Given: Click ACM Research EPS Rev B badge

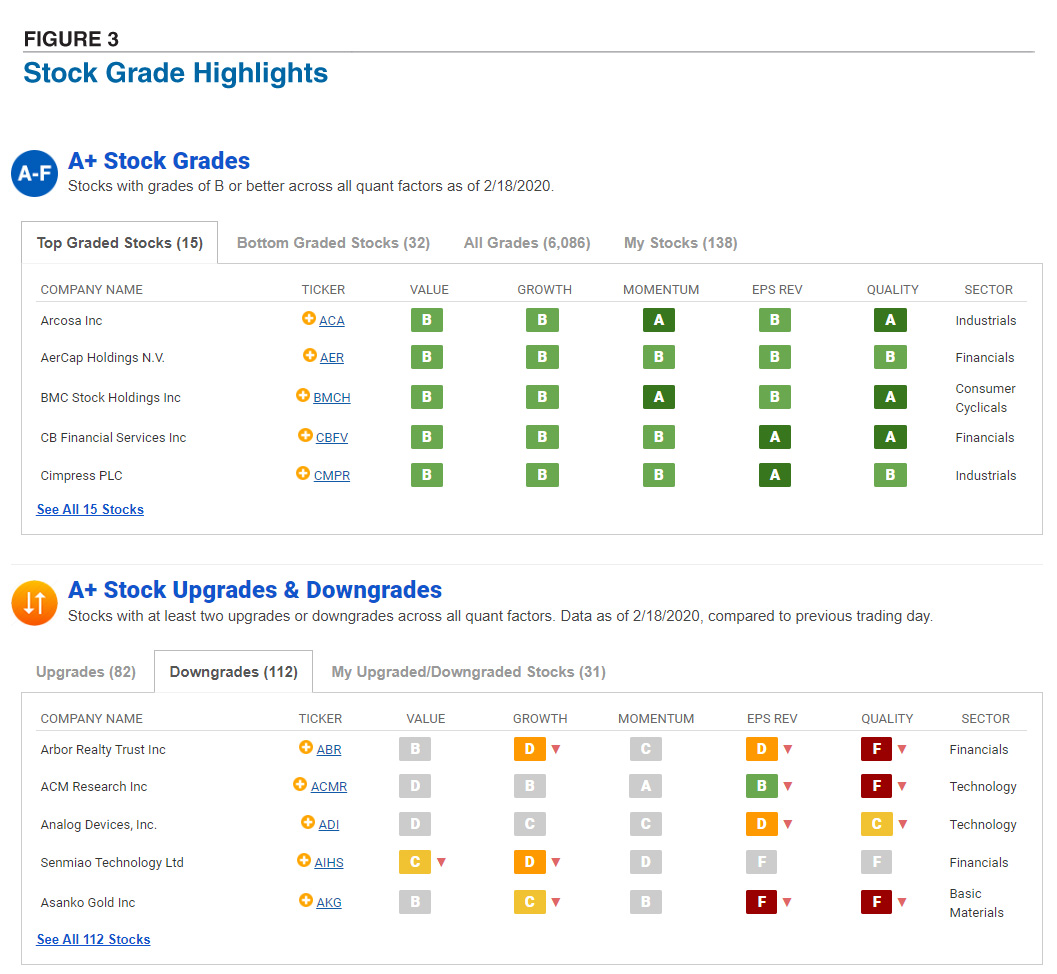Looking at the screenshot, I should coord(762,786).
